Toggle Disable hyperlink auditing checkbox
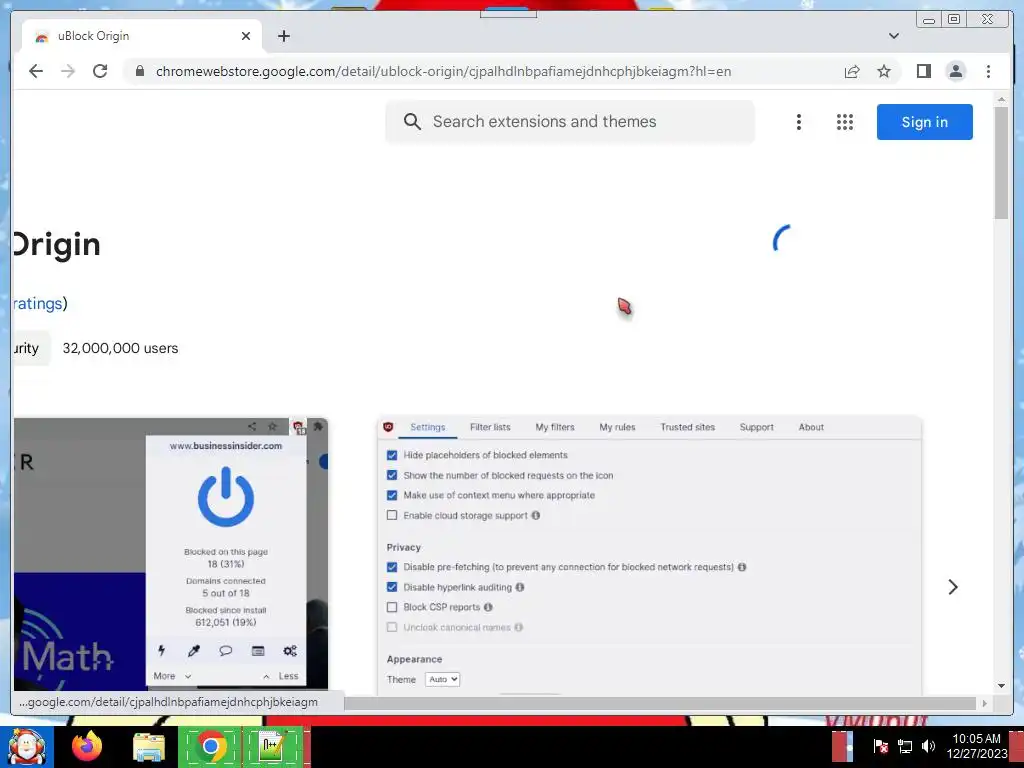1024x768 pixels. [392, 587]
